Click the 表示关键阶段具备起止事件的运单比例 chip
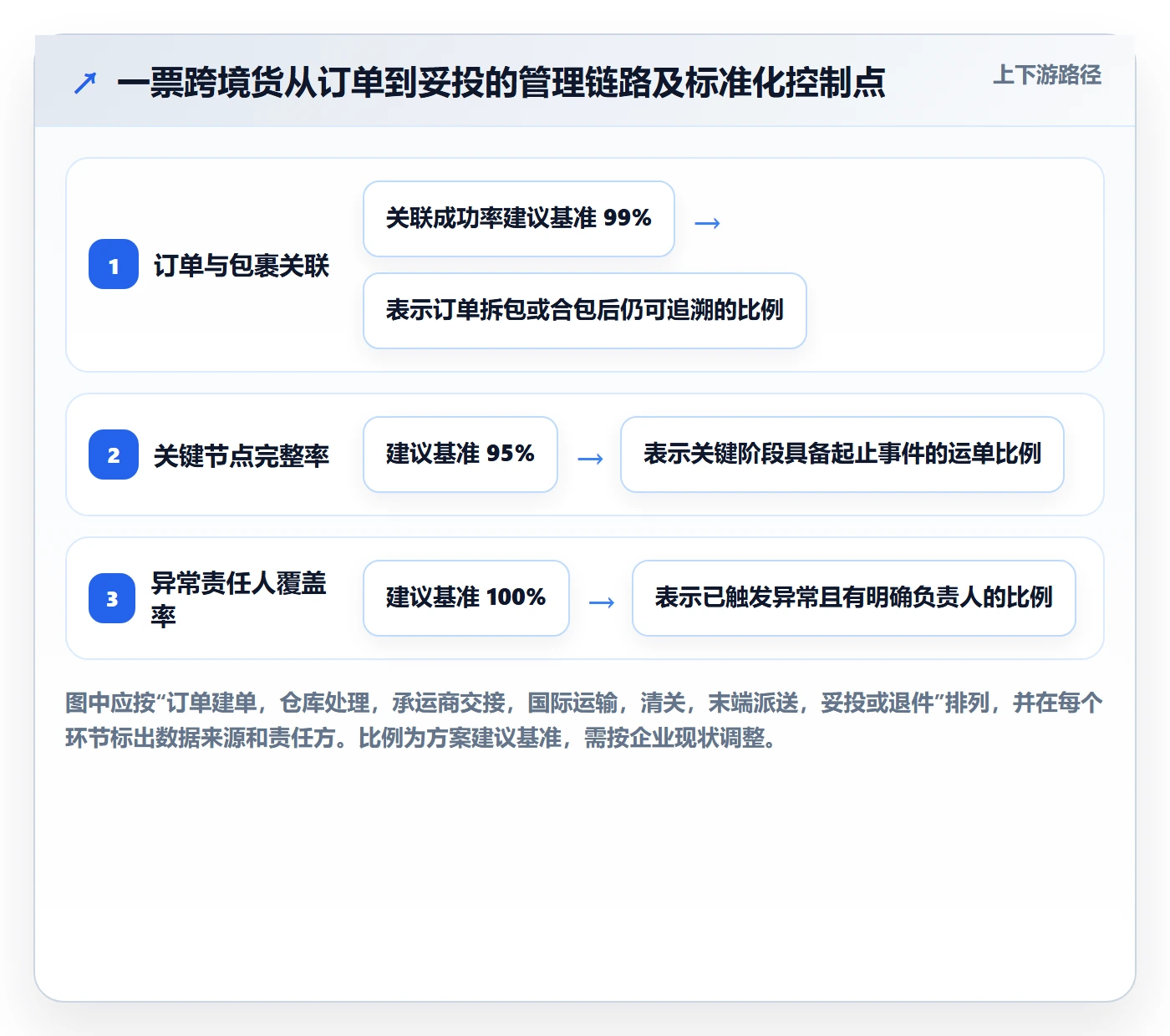Image resolution: width=1170 pixels, height=1036 pixels. point(842,455)
